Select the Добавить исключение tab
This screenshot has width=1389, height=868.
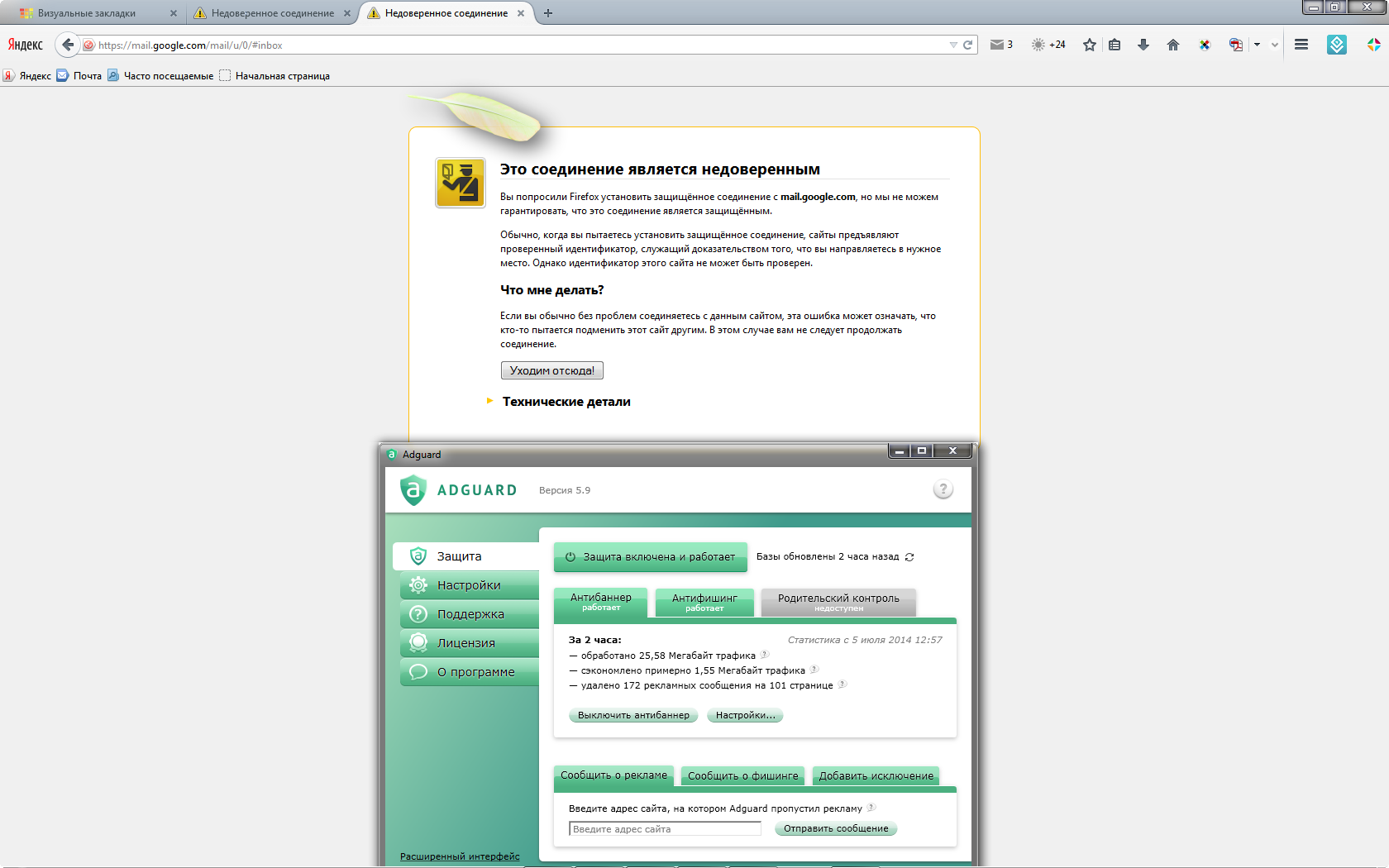[x=876, y=776]
